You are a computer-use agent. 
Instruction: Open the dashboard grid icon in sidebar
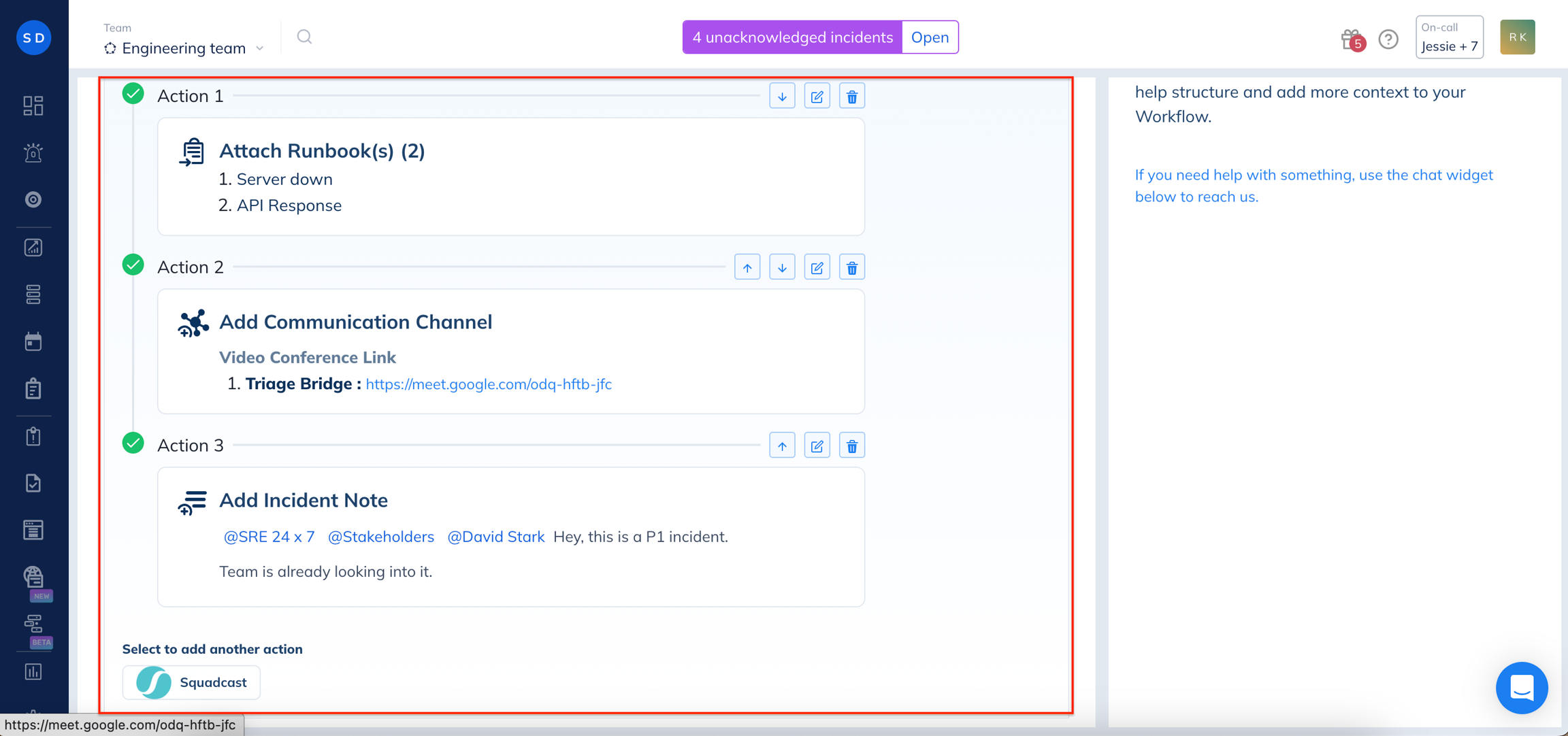(x=33, y=105)
